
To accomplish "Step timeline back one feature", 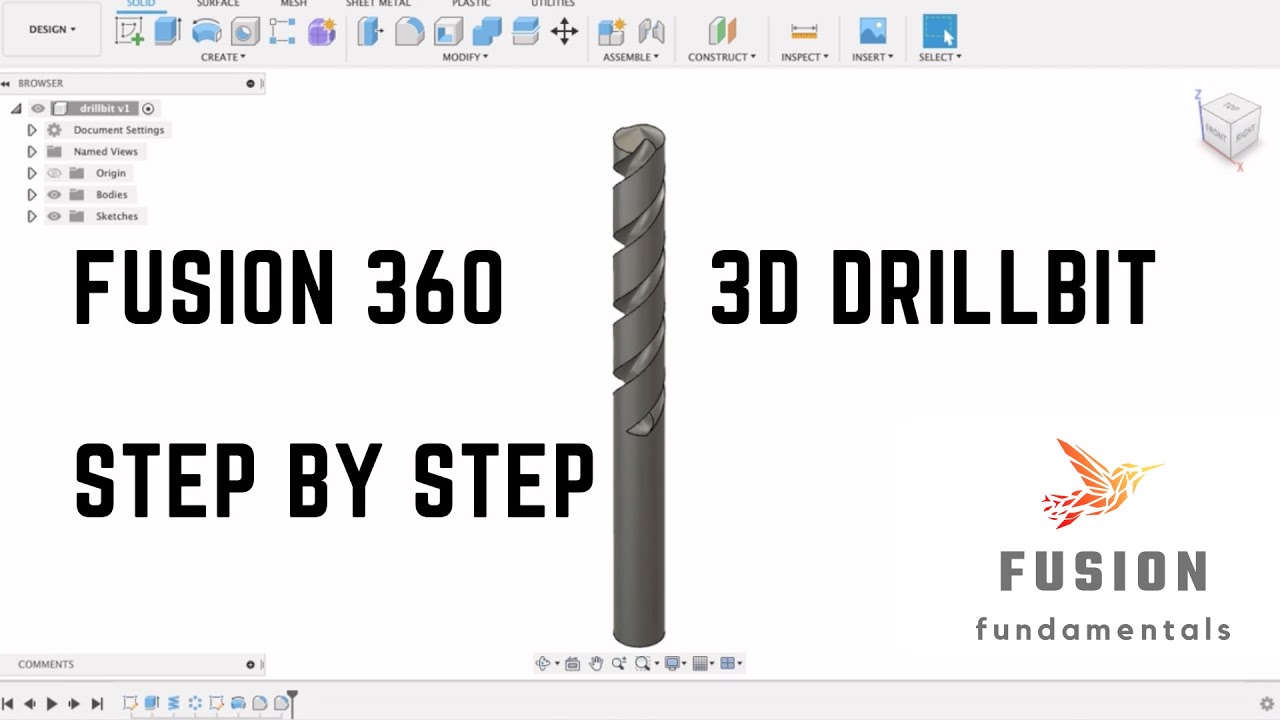I will [x=30, y=704].
